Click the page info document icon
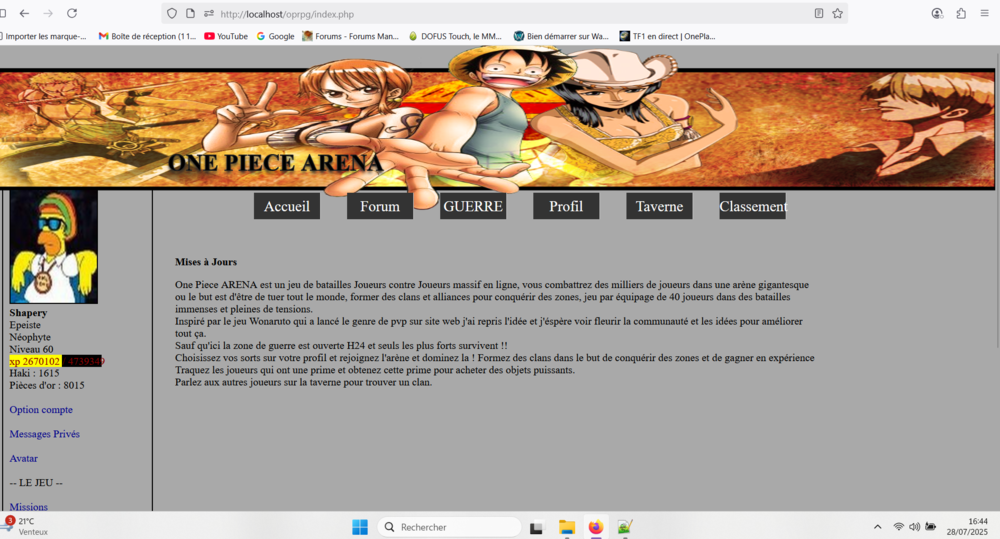The width and height of the screenshot is (1000, 539). click(190, 13)
